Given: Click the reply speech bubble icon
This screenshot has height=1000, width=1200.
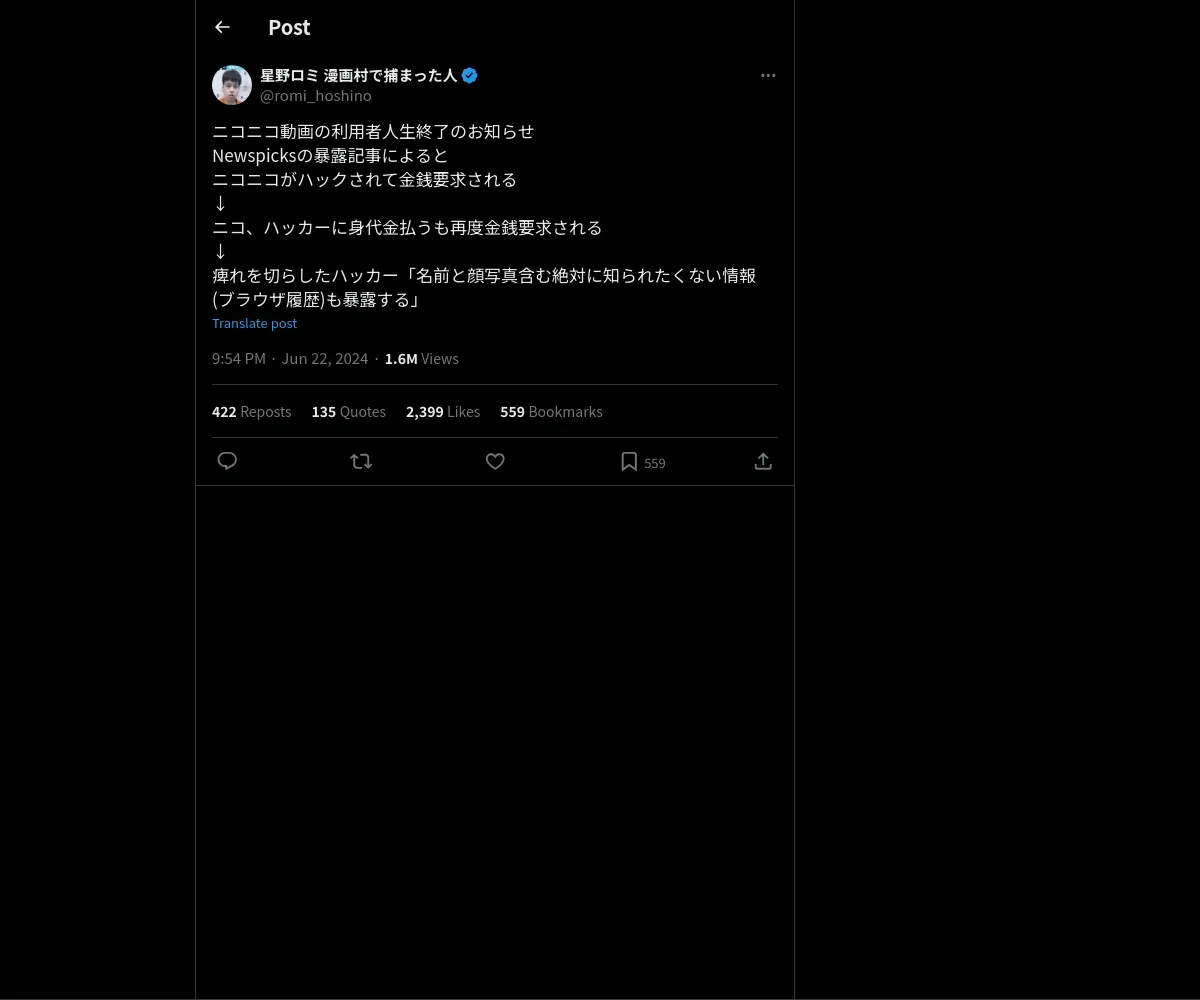Looking at the screenshot, I should (228, 461).
